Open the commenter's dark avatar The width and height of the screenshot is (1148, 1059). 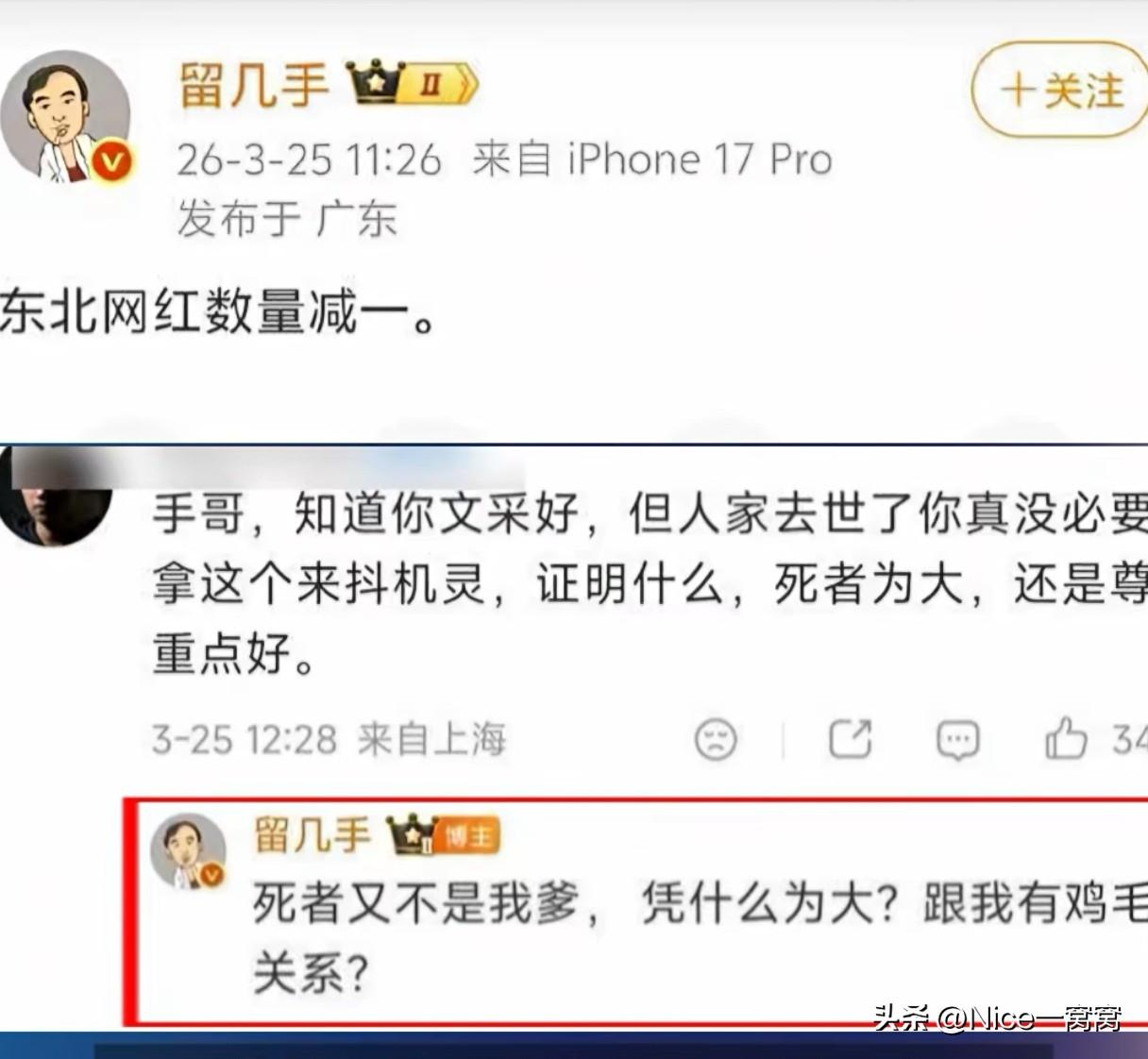pyautogui.click(x=57, y=498)
